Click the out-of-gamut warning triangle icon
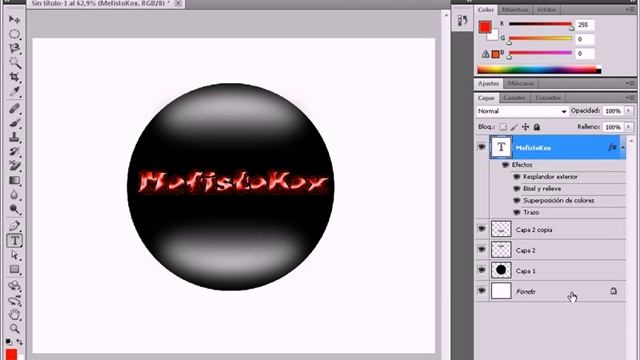 coord(485,54)
